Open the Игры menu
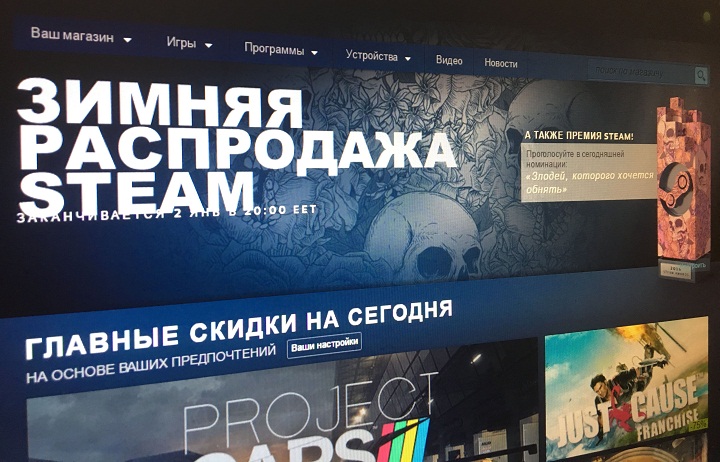 click(x=181, y=43)
